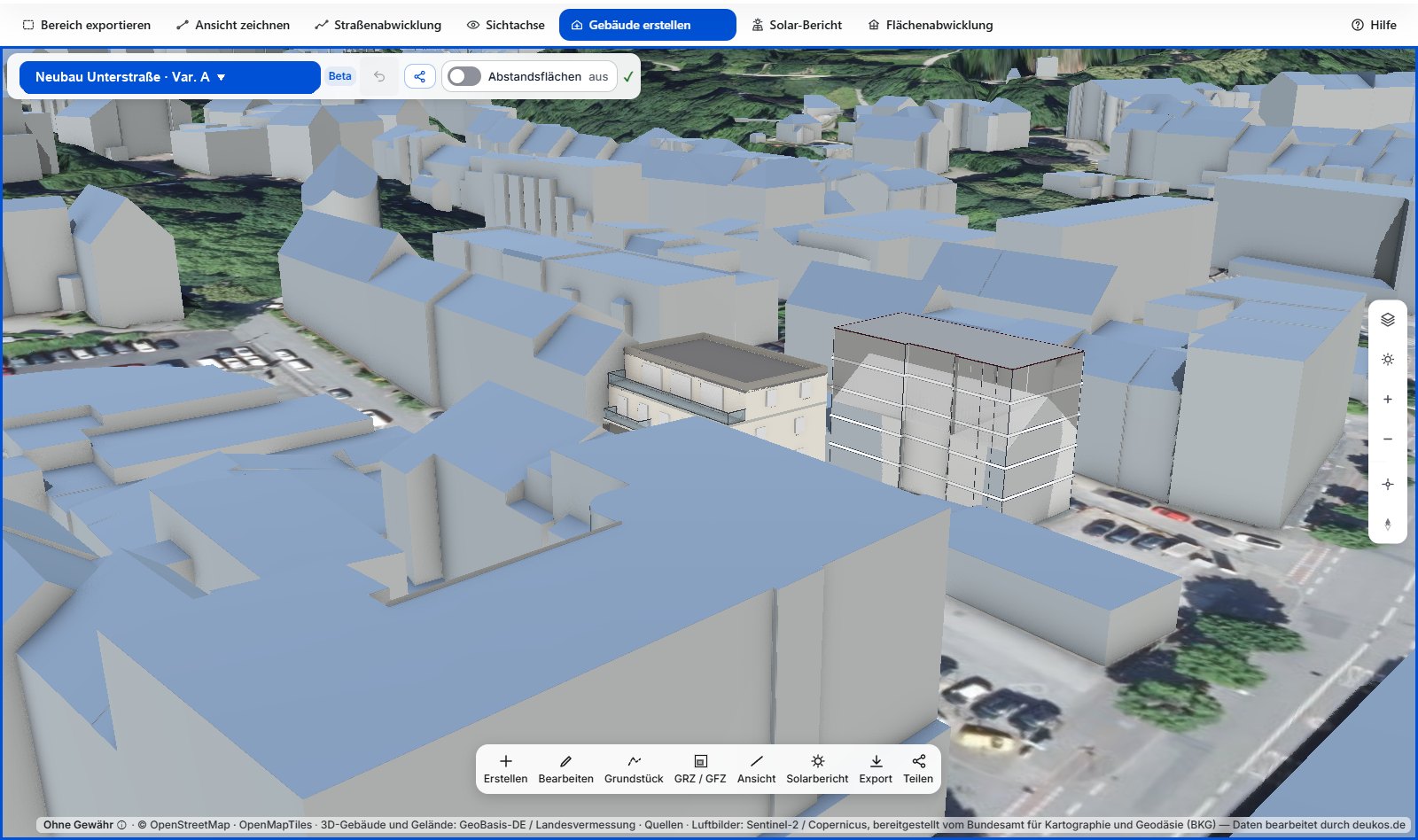Click the undo arrow icon
This screenshot has height=840, width=1418.
379,76
